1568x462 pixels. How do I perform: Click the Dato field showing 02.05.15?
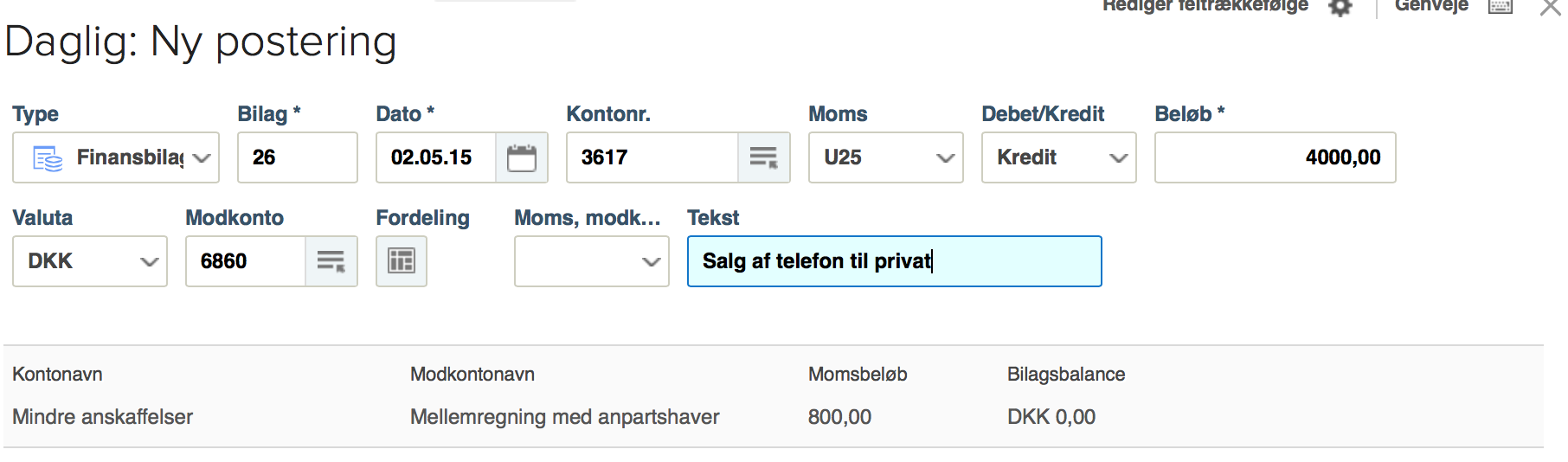click(x=436, y=157)
